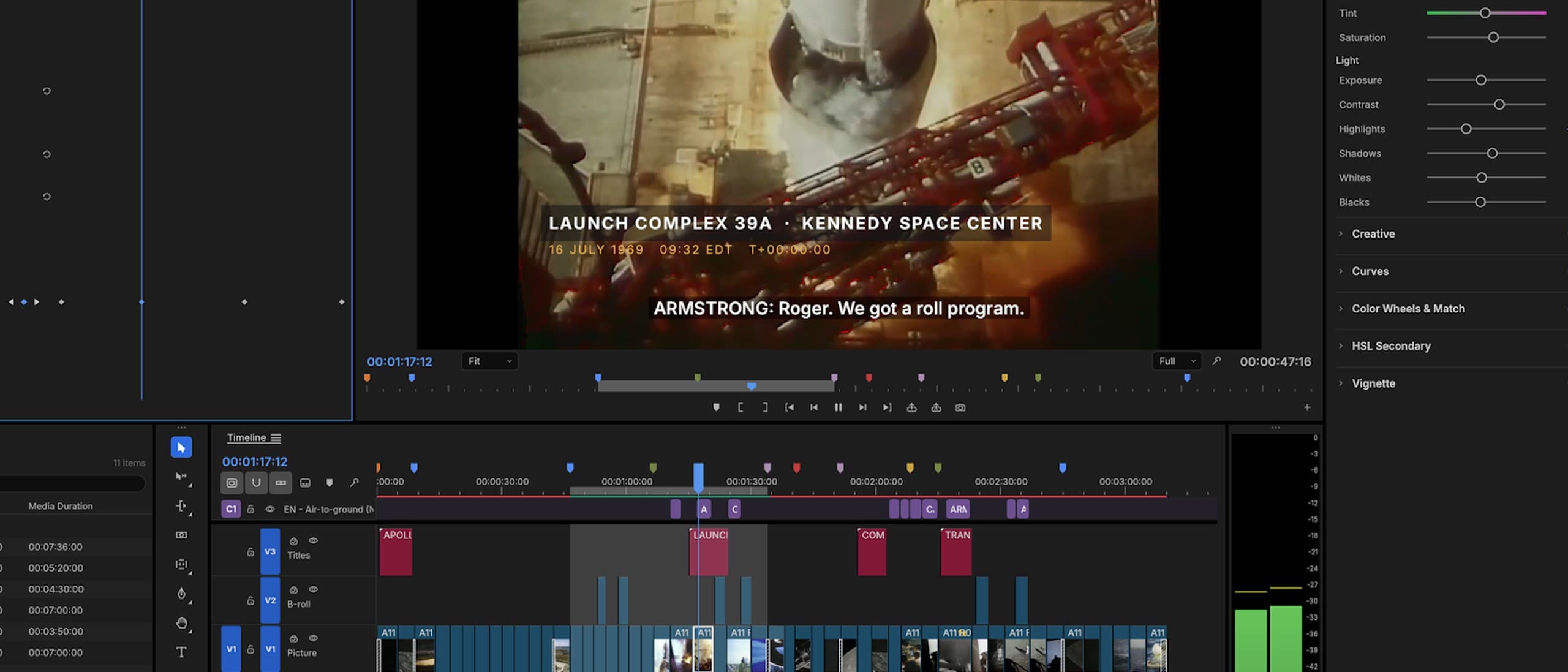This screenshot has height=672, width=1568.
Task: Click the Lift button in monitor
Action: tap(911, 407)
